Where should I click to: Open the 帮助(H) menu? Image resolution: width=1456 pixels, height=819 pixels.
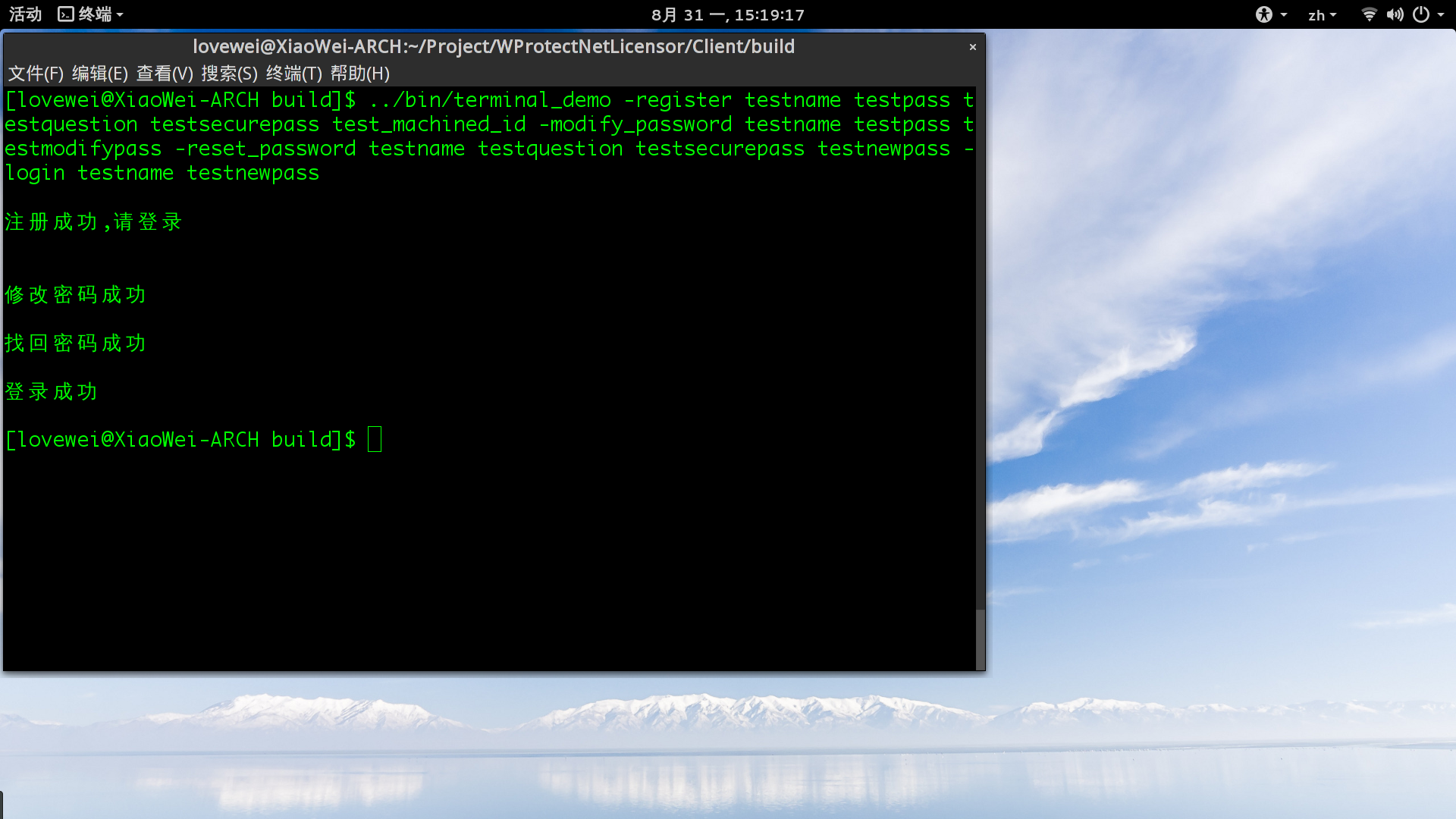point(359,74)
